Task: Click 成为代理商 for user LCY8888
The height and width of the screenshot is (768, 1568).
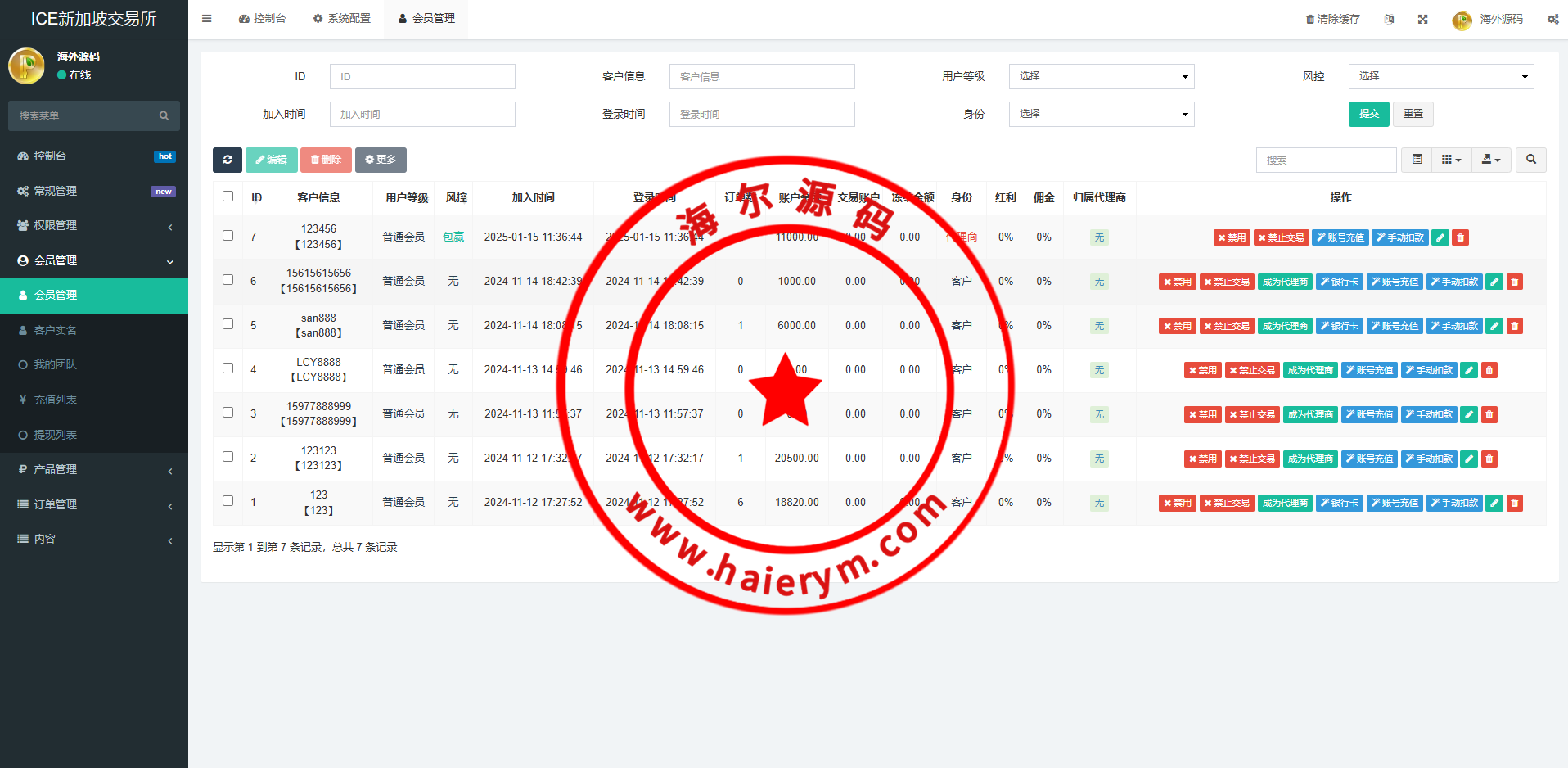Action: coord(1309,370)
